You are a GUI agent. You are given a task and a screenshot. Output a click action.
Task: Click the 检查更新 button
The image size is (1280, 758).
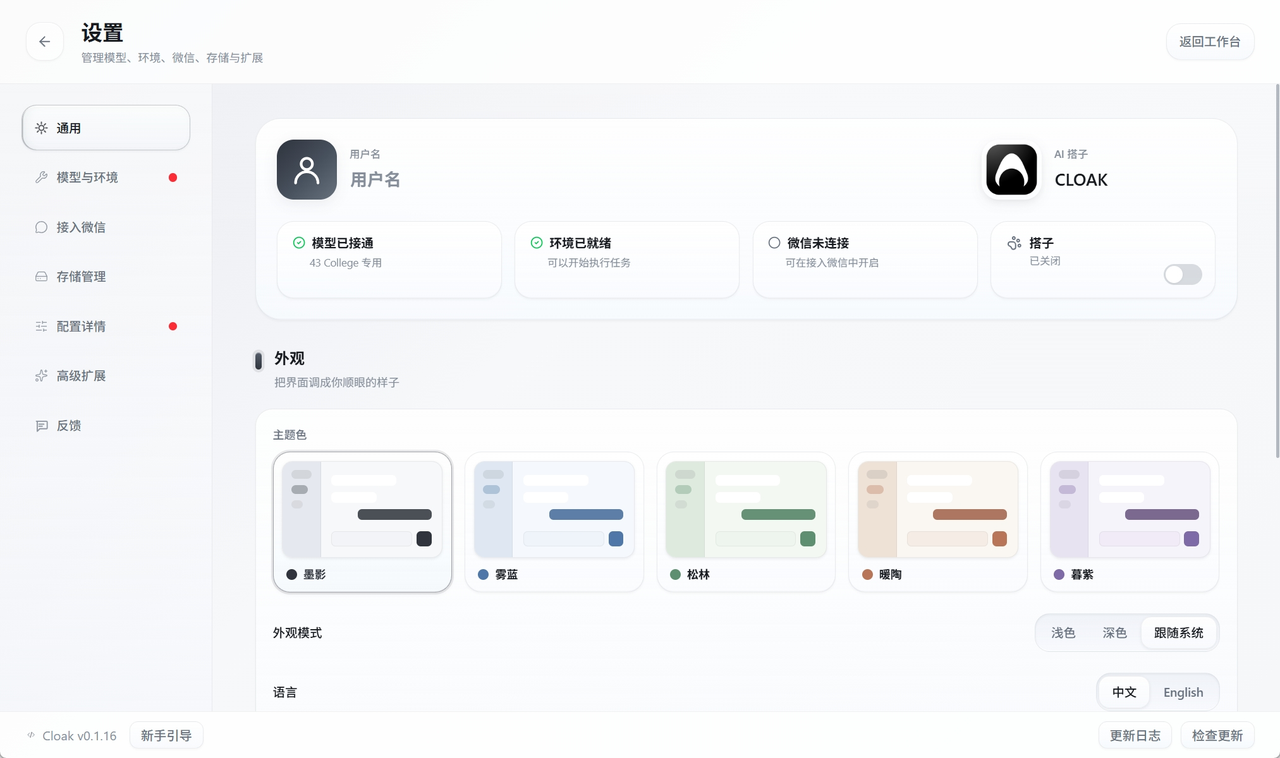[1217, 736]
